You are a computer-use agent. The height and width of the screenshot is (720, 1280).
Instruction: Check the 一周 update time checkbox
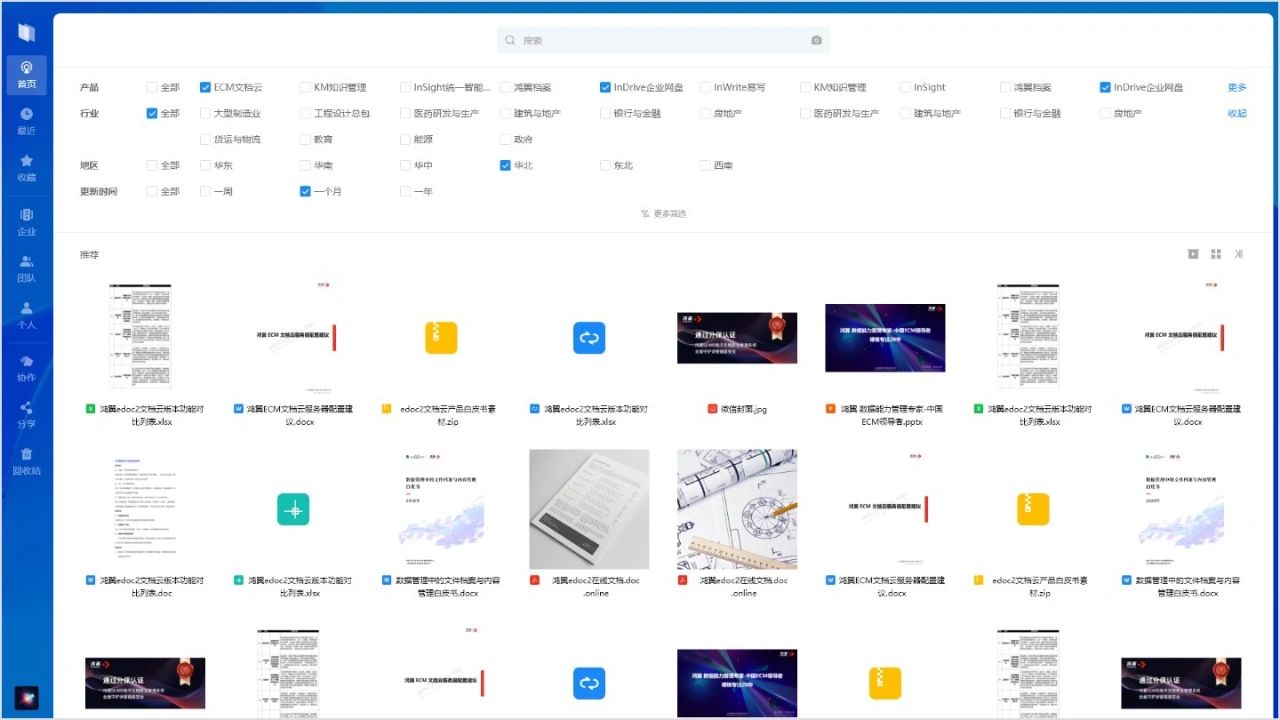pyautogui.click(x=205, y=191)
